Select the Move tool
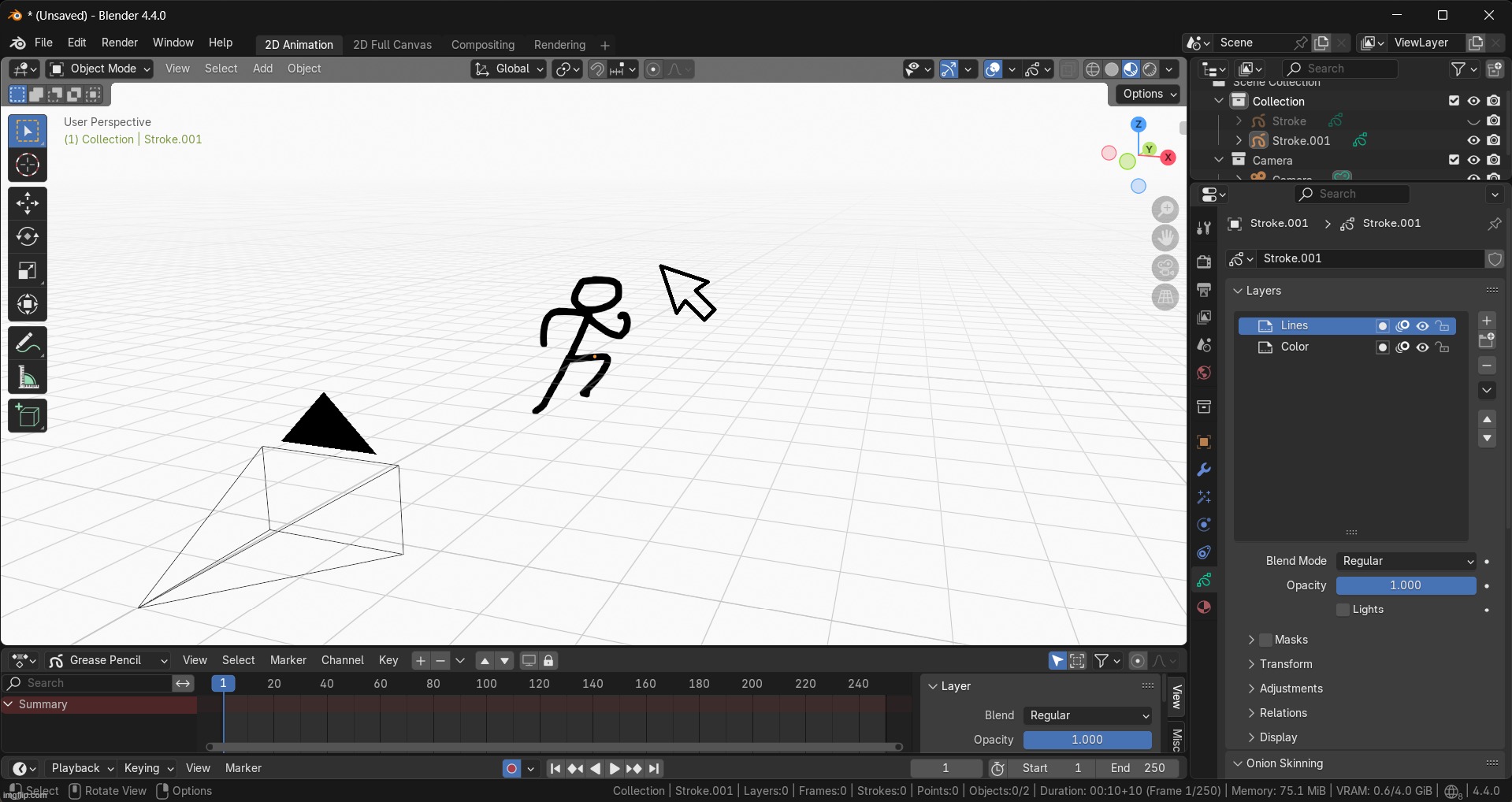 point(28,203)
